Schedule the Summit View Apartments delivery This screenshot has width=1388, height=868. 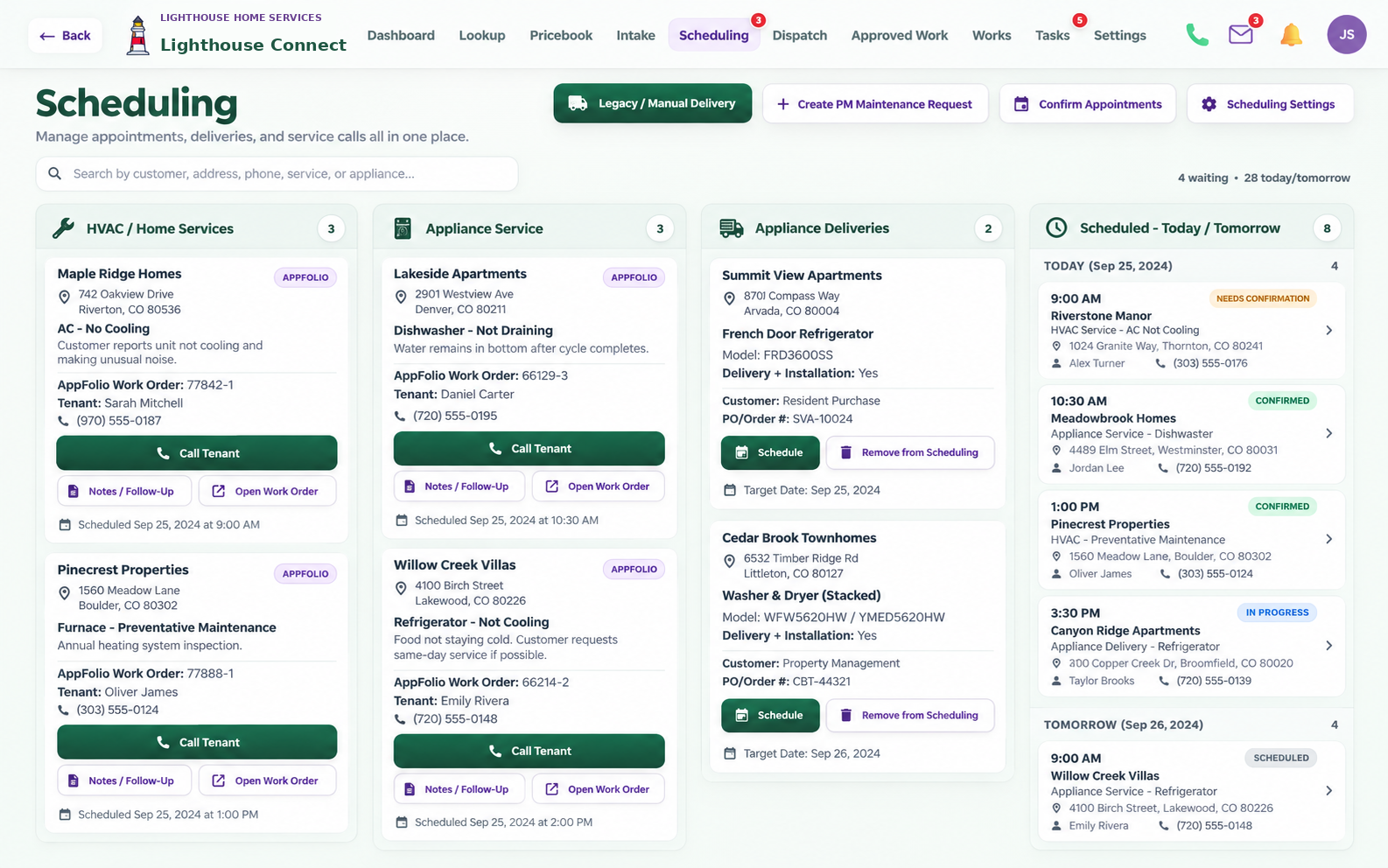coord(770,452)
